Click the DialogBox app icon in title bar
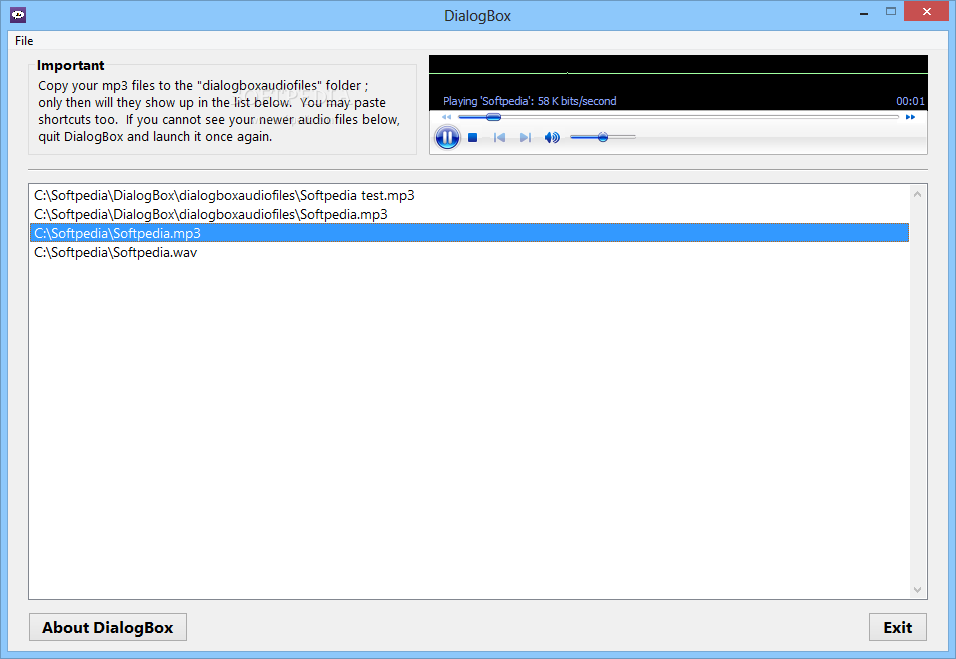This screenshot has height=659, width=956. click(18, 15)
